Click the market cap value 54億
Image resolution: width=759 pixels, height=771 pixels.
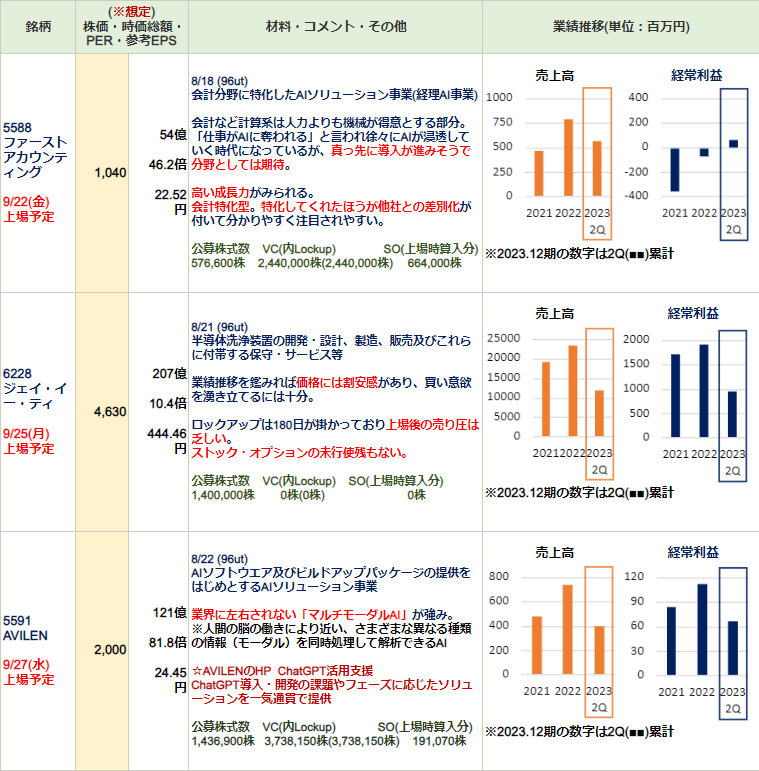pos(173,135)
